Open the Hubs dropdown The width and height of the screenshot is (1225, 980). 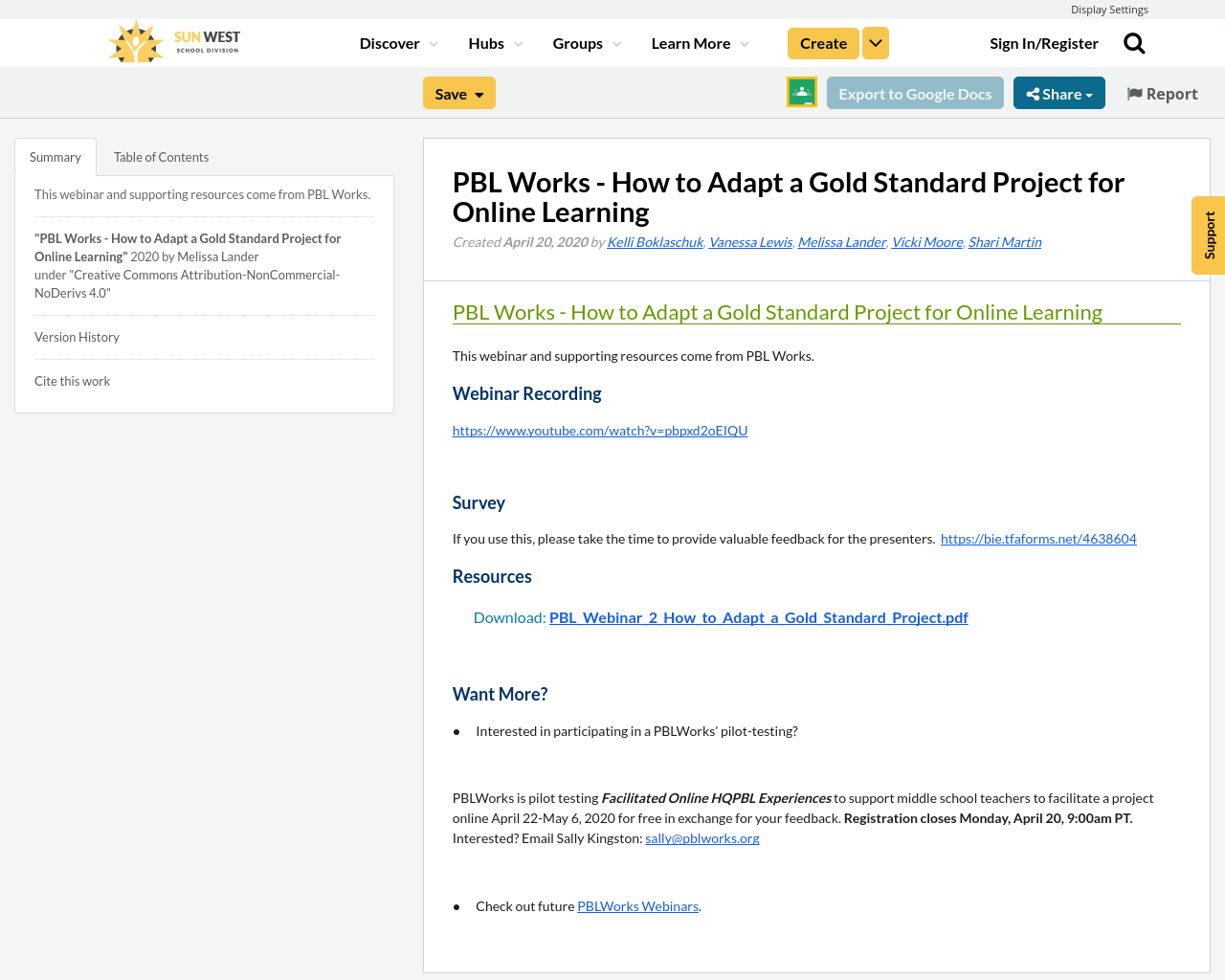coord(493,42)
